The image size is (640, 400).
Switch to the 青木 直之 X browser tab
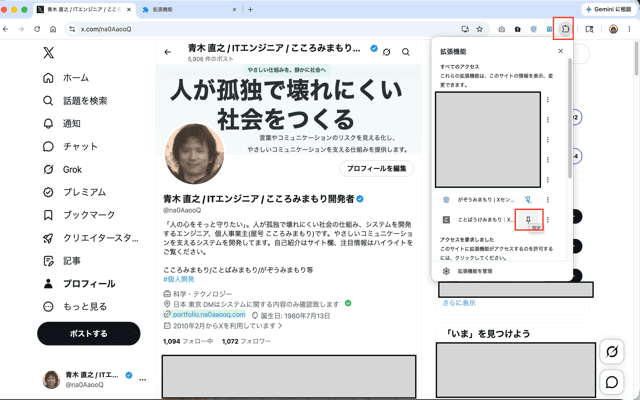pos(84,9)
